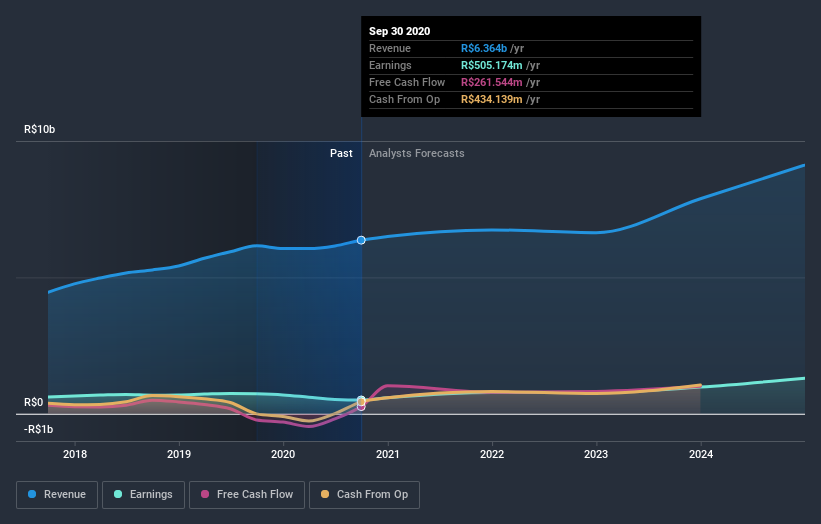
Task: Select the 2023 x-axis label
Action: click(x=596, y=454)
